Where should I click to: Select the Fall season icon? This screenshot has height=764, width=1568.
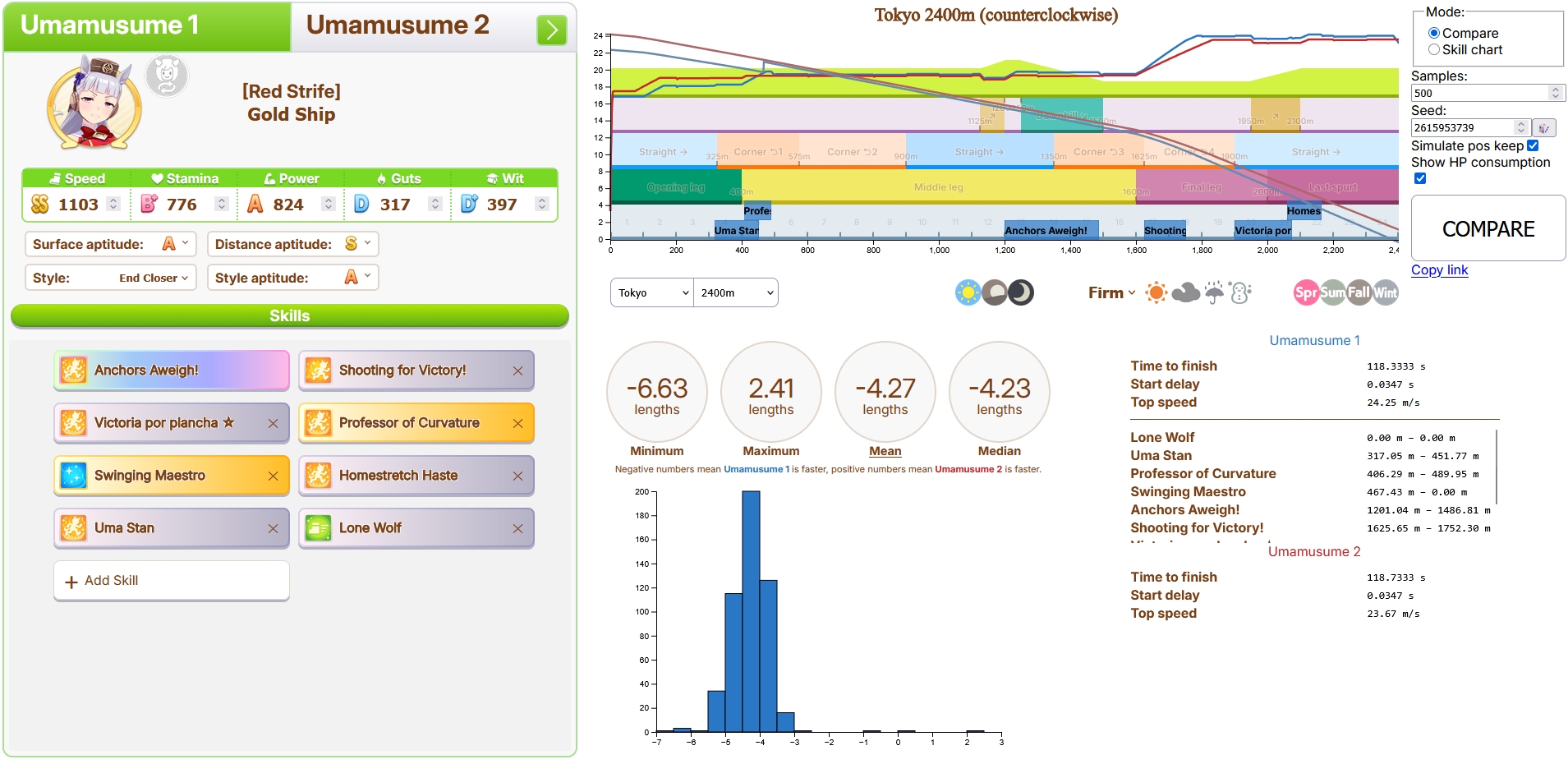(1359, 292)
